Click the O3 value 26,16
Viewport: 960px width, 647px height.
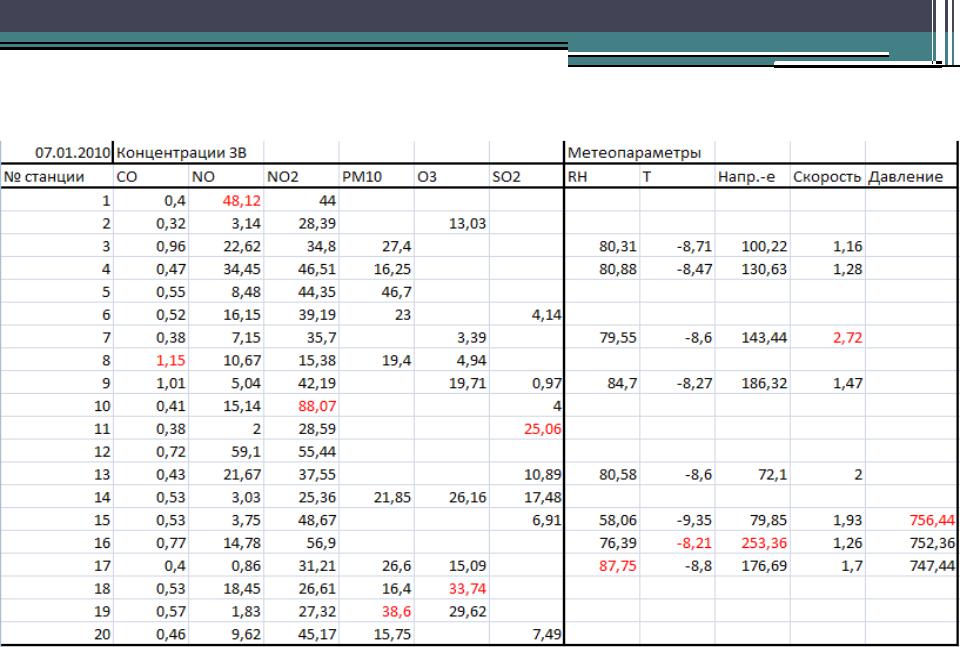468,498
